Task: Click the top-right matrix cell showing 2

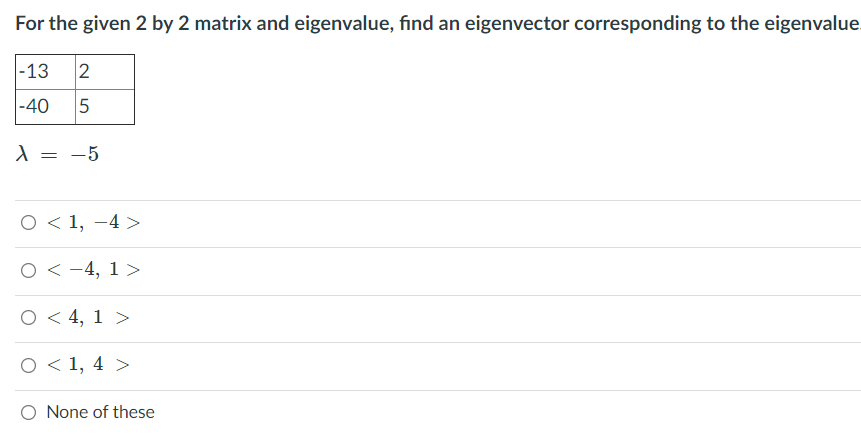Action: click(104, 72)
